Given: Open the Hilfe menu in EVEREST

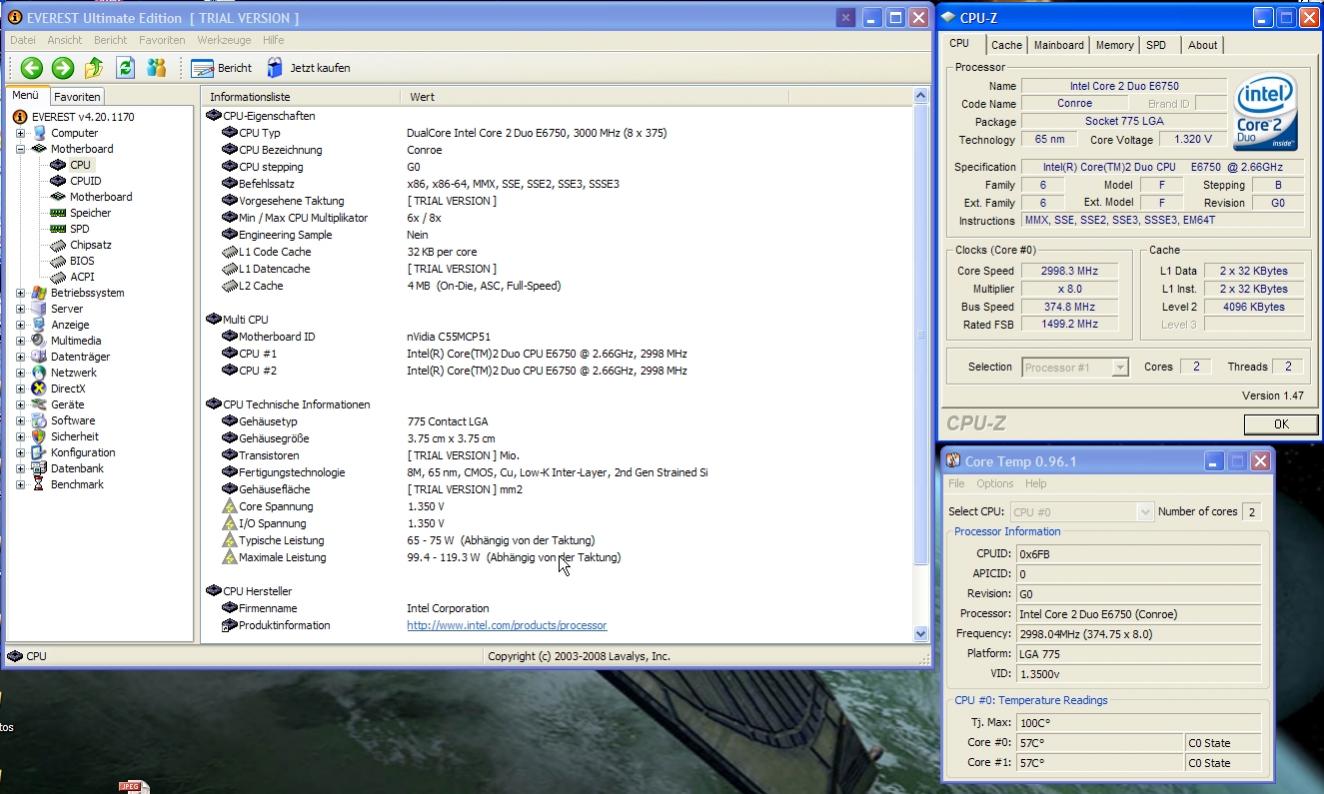Looking at the screenshot, I should click(273, 40).
